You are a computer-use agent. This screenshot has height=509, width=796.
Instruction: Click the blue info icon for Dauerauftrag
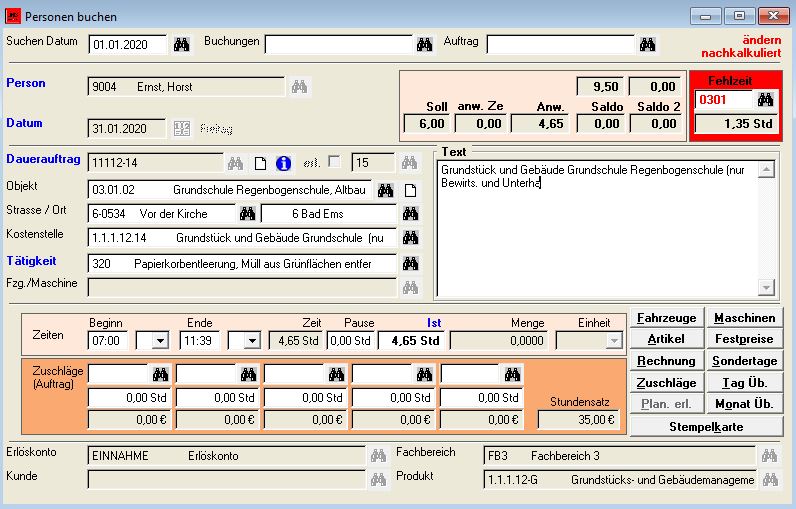(283, 163)
